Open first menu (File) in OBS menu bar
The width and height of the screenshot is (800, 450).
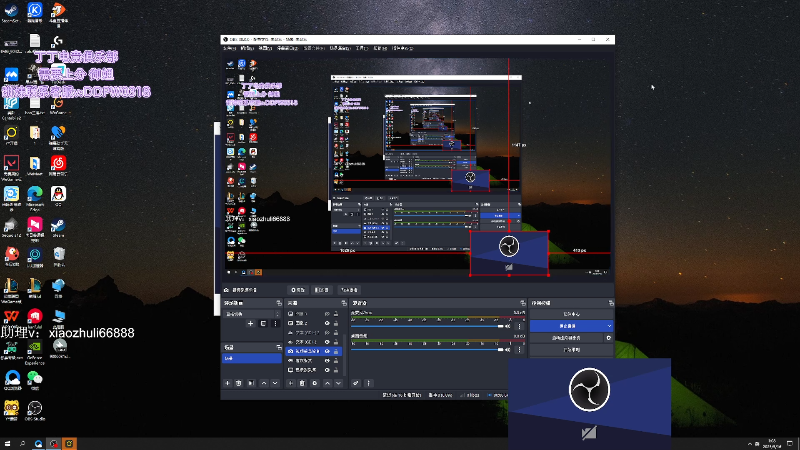point(230,48)
